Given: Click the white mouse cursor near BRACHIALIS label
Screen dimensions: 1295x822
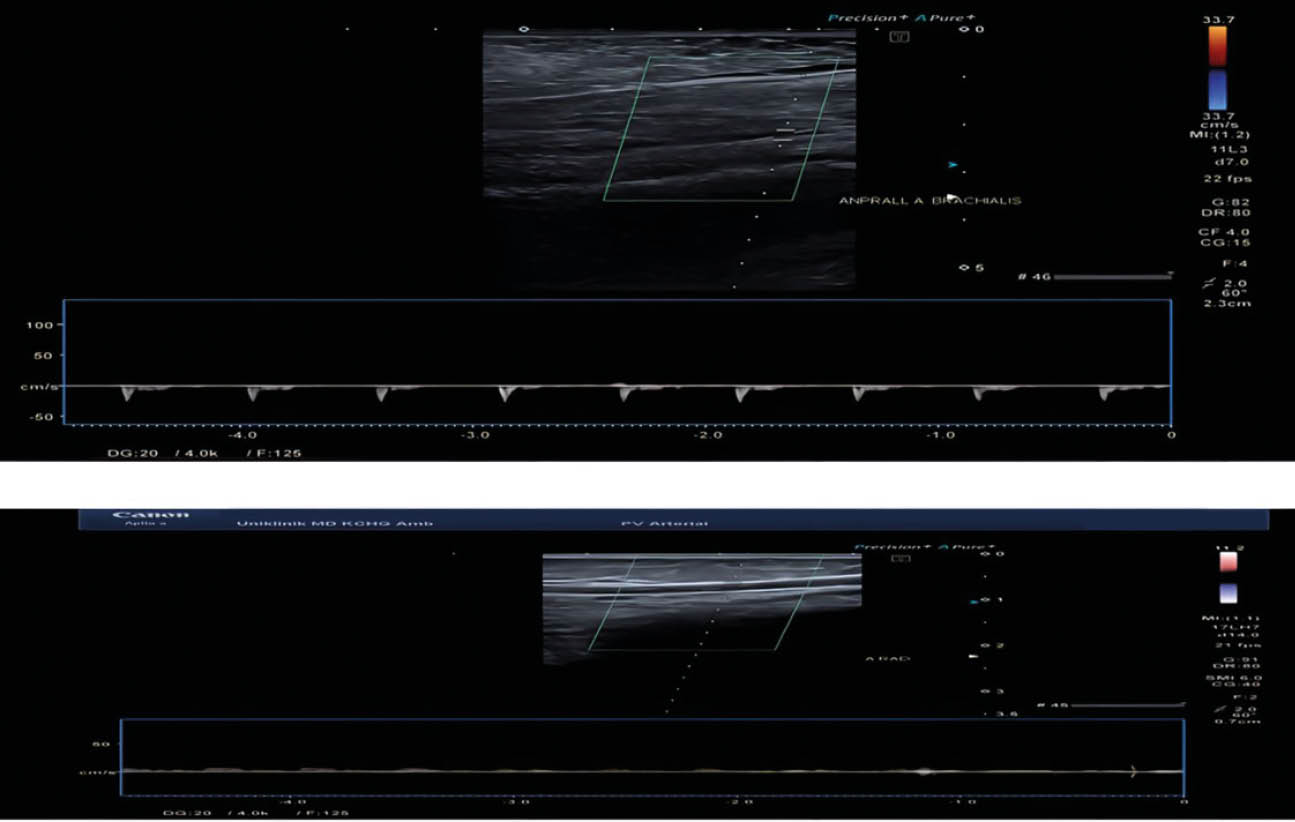Looking at the screenshot, I should (x=952, y=198).
